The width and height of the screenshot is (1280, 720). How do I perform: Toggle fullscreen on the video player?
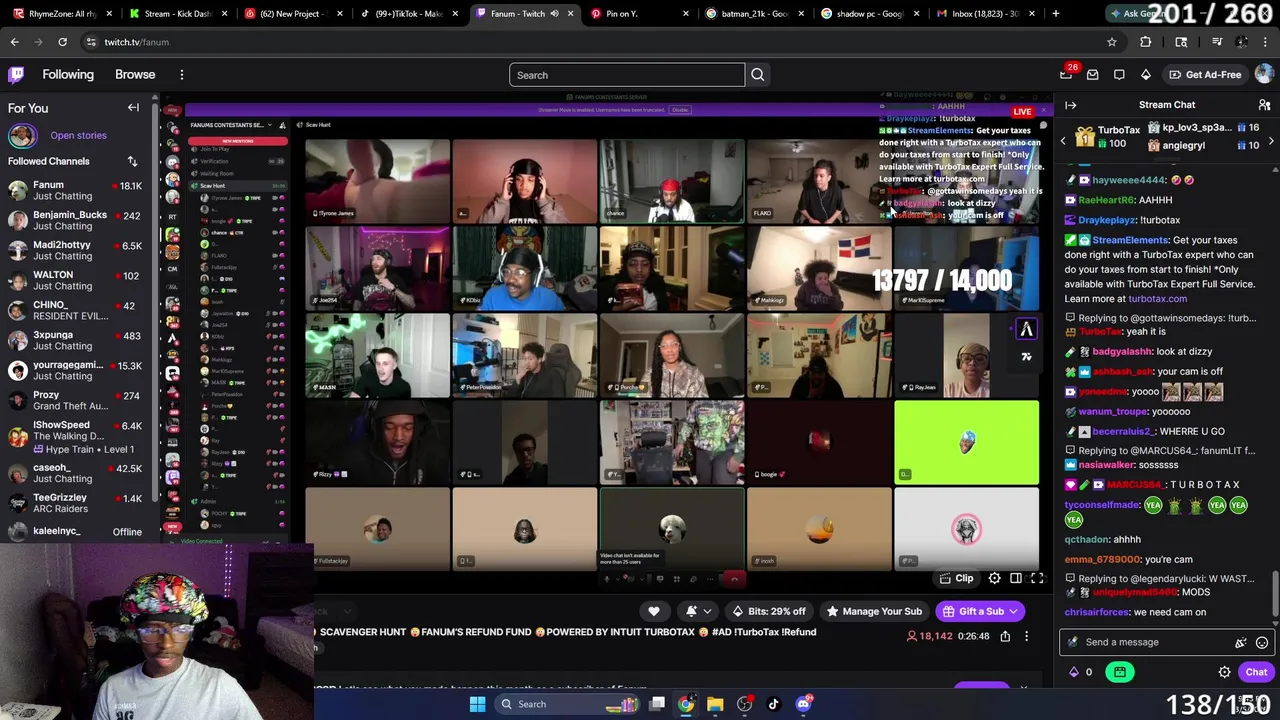[1037, 578]
